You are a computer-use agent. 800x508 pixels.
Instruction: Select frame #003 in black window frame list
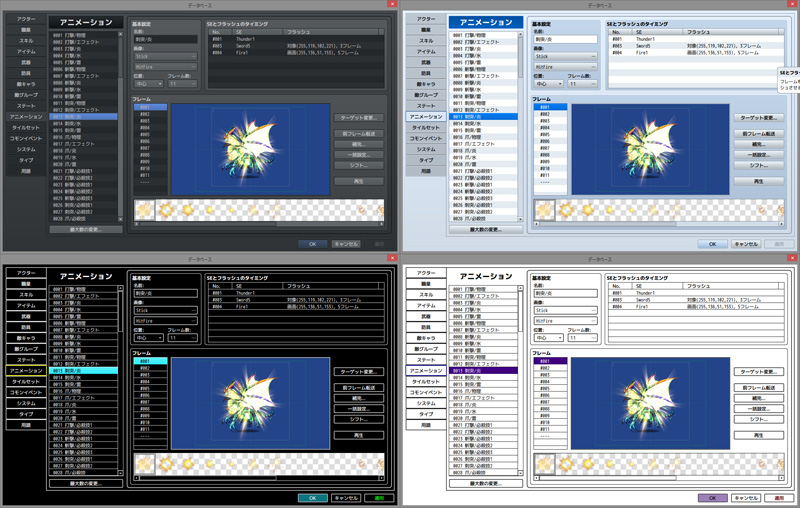(151, 375)
